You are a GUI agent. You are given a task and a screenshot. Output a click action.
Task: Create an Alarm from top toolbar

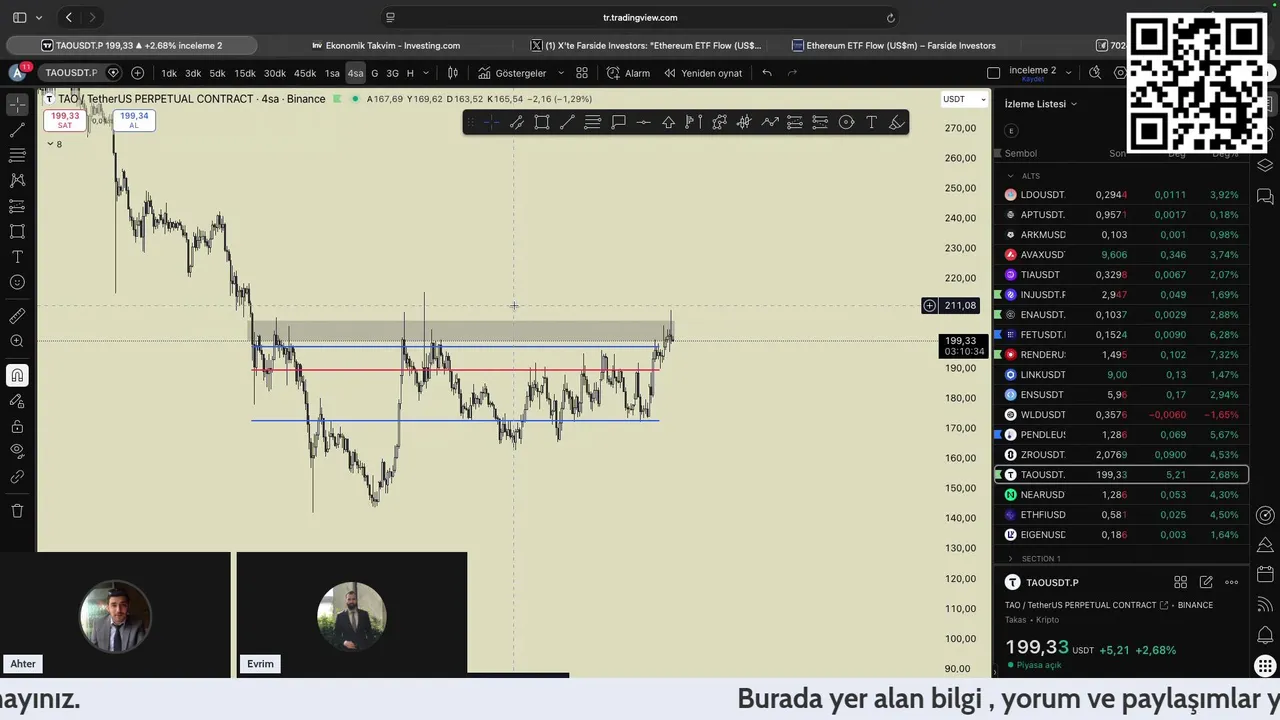pyautogui.click(x=628, y=73)
